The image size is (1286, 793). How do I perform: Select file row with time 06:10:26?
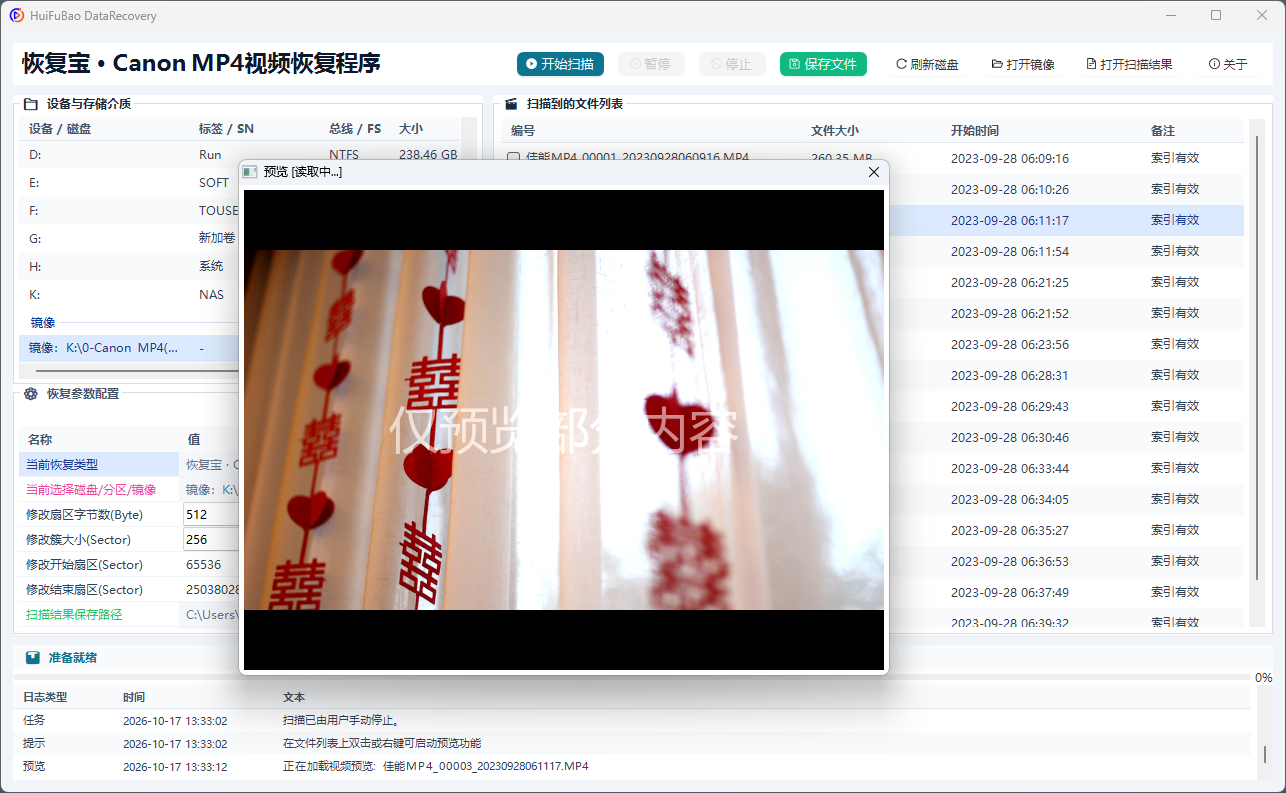pyautogui.click(x=1066, y=189)
